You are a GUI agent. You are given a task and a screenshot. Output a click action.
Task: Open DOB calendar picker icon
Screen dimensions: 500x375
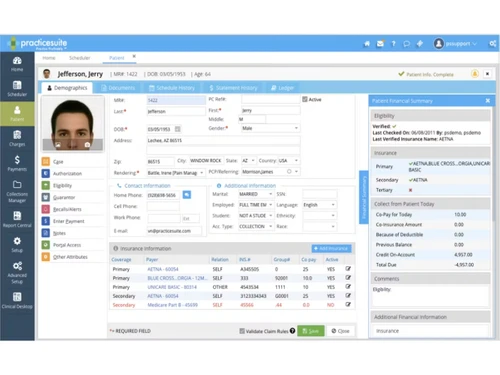point(178,129)
